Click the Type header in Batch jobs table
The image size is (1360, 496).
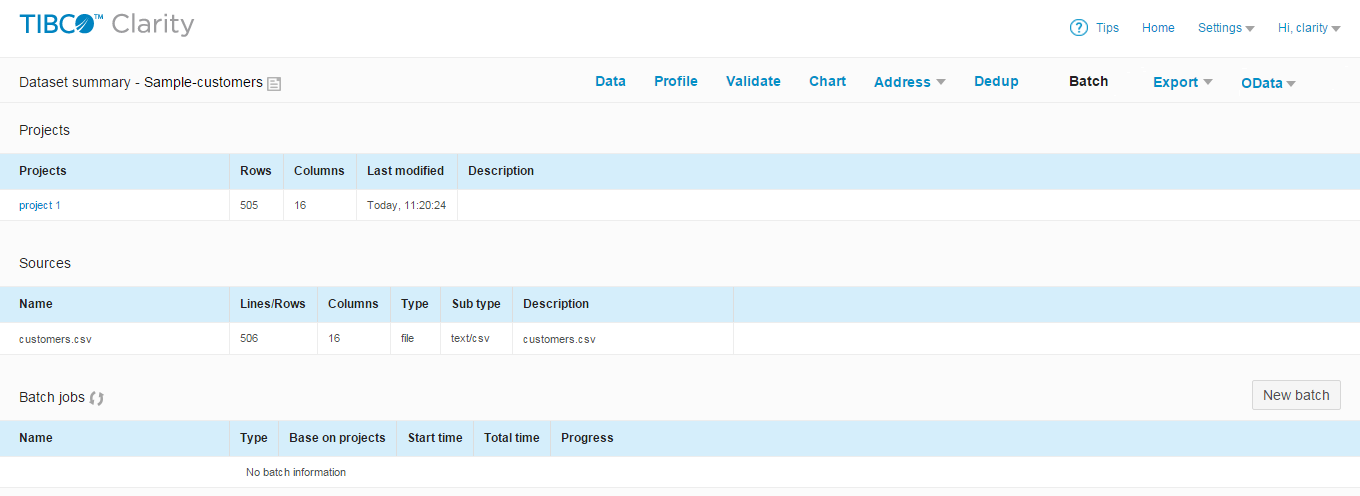coord(254,438)
